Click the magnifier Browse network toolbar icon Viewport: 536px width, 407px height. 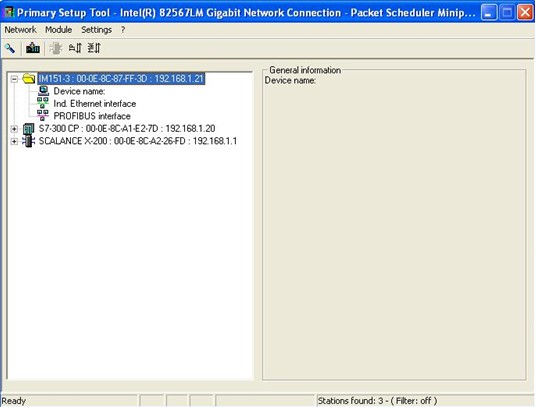point(10,48)
